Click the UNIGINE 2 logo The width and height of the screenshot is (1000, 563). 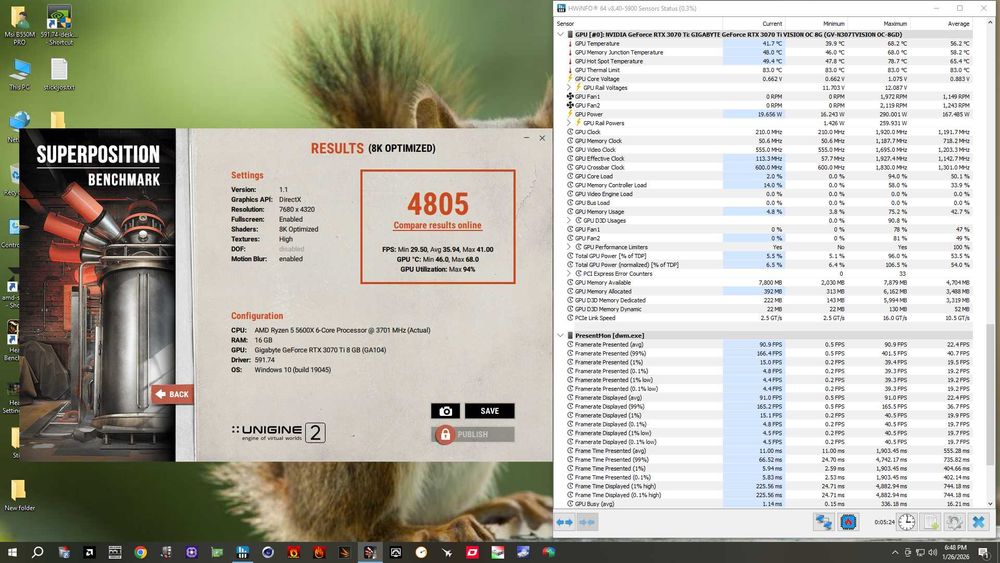(279, 433)
